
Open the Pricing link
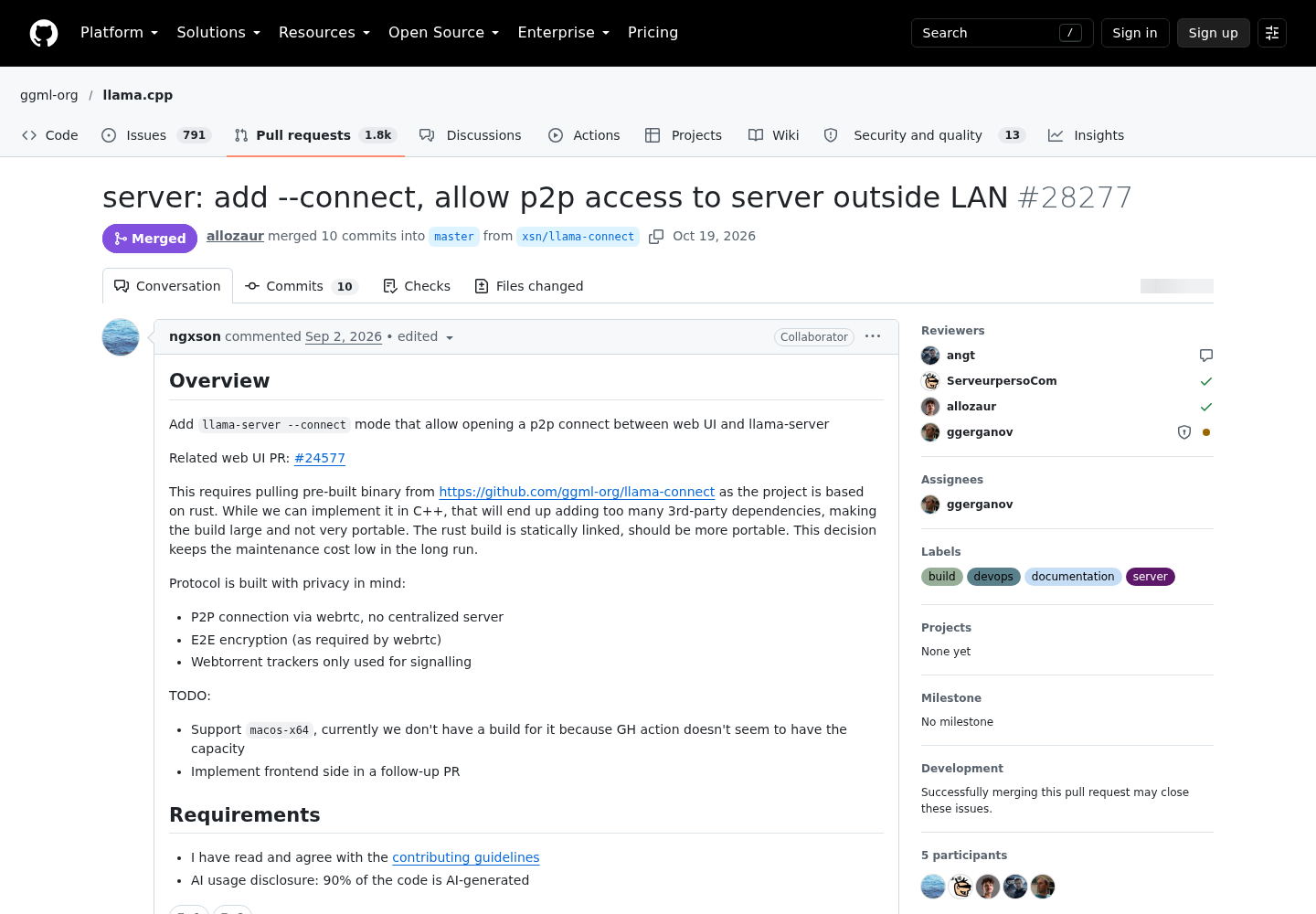click(653, 33)
